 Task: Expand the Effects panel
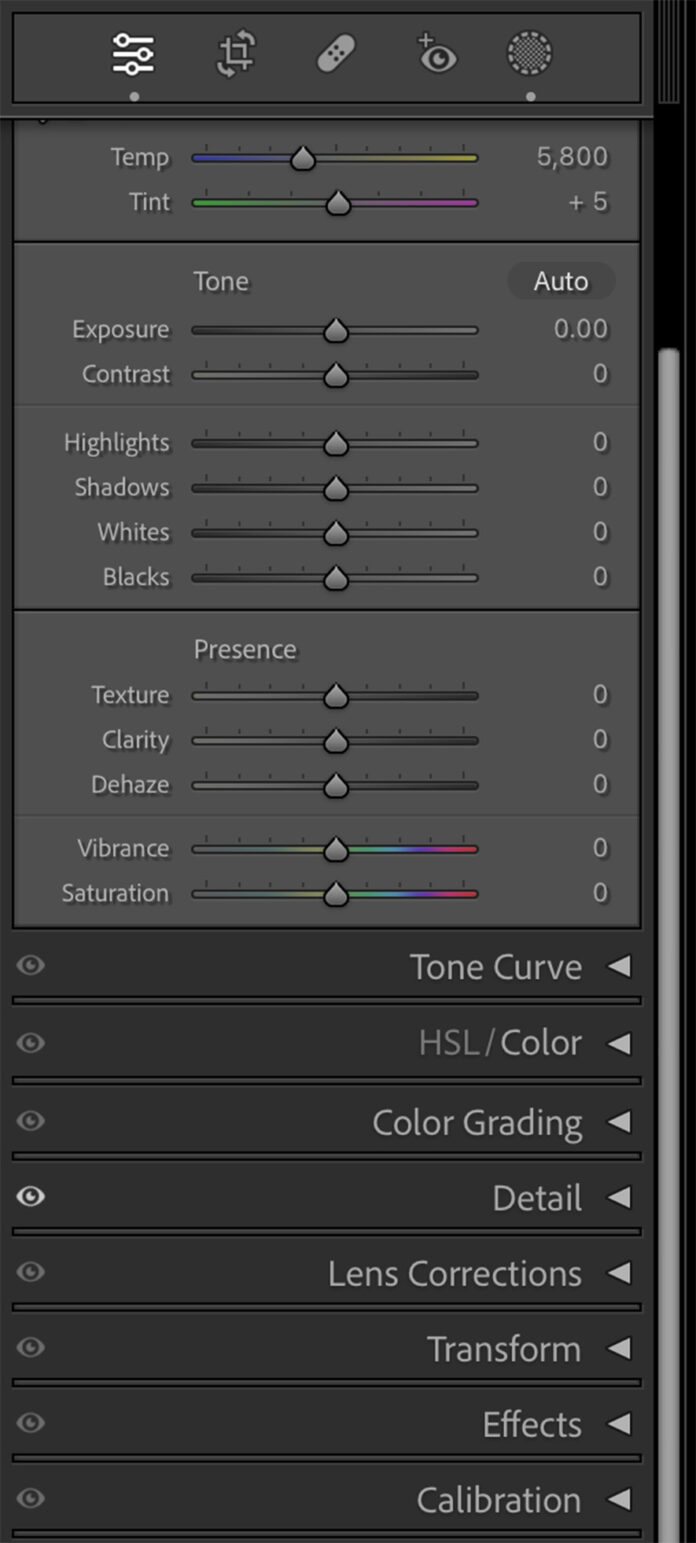coord(618,1422)
